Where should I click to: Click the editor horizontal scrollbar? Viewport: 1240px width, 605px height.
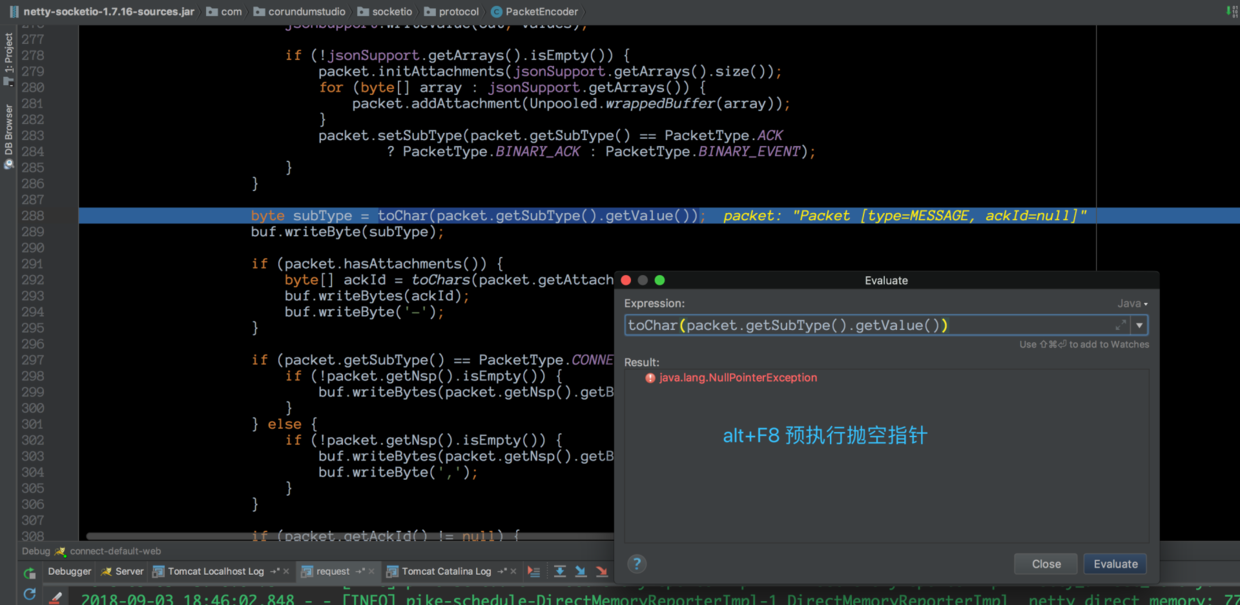coord(350,536)
